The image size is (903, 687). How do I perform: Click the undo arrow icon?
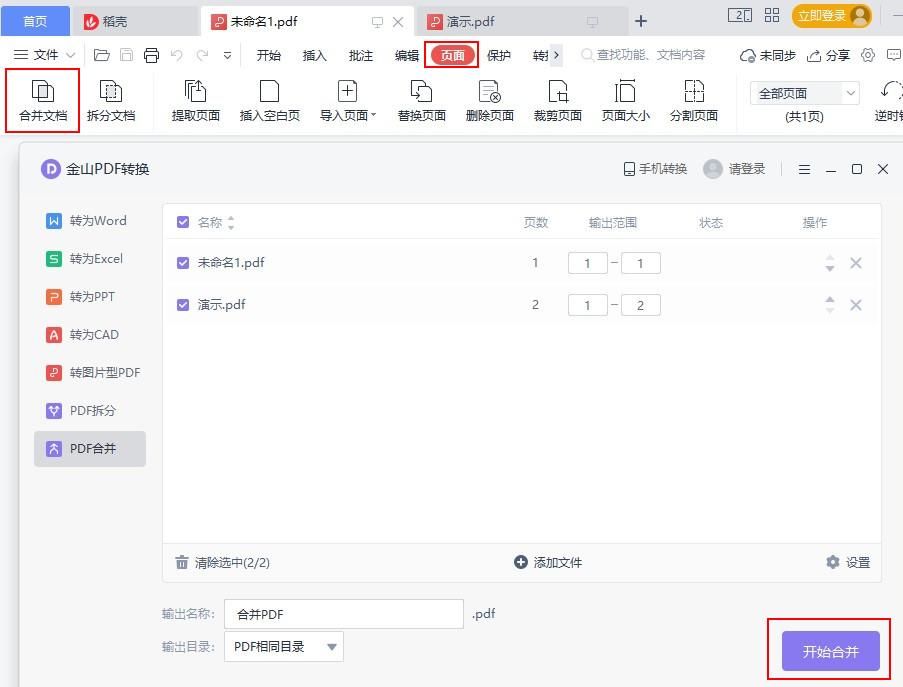point(177,55)
